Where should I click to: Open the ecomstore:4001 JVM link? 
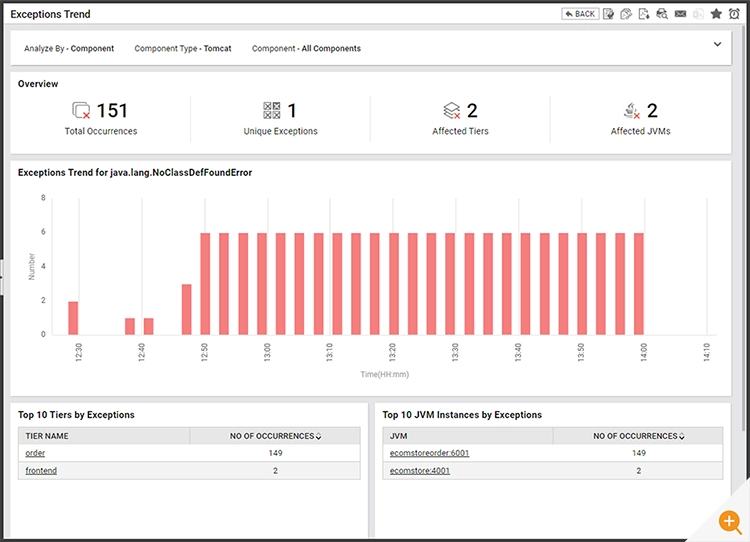(420, 471)
